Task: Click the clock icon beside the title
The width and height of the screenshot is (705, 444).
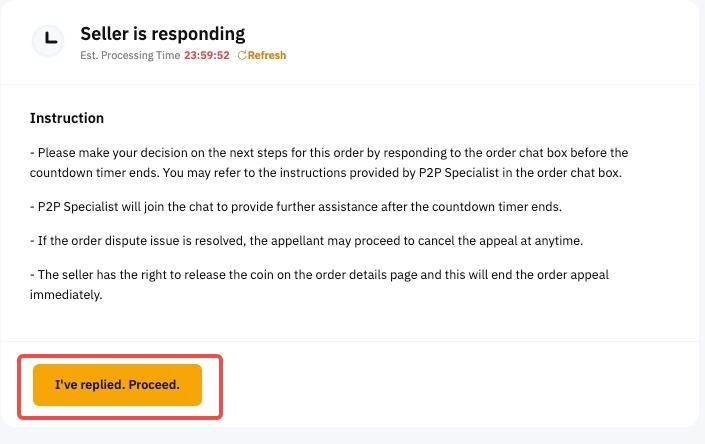Action: point(46,41)
